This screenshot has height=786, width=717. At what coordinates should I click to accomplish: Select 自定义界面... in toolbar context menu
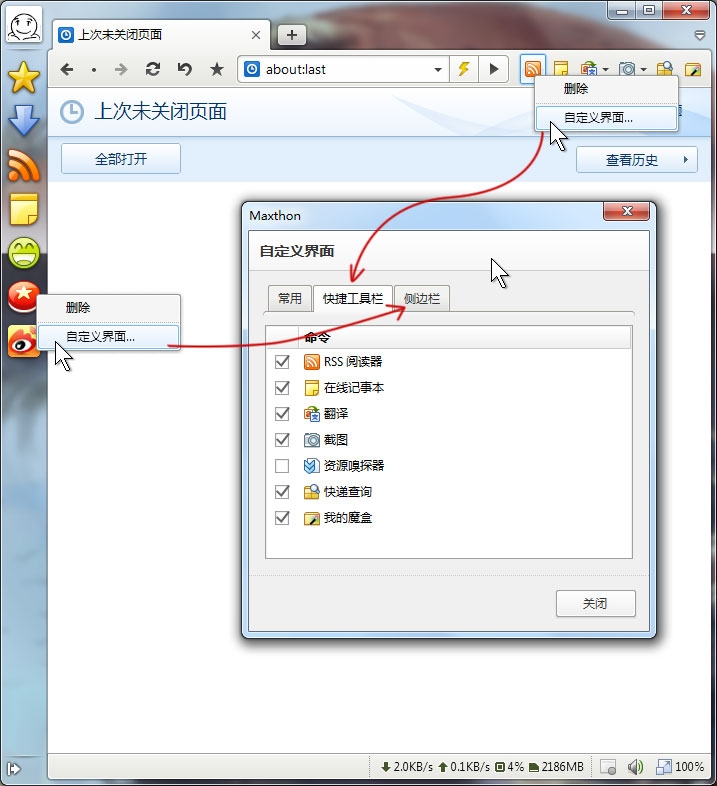[606, 118]
